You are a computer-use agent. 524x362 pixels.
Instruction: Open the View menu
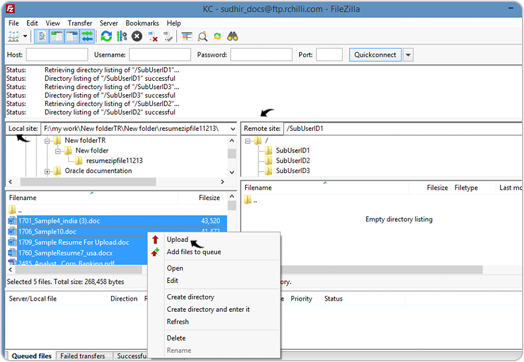coord(53,23)
